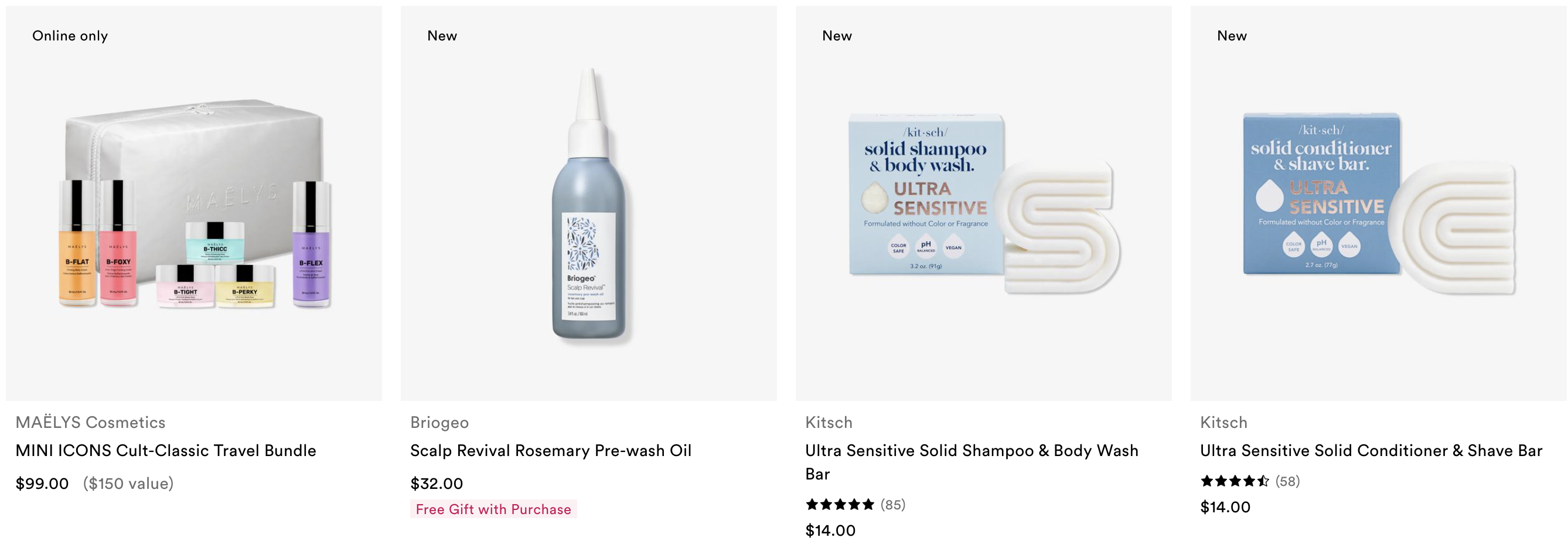Click the New label on Briogeo card
The image size is (1568, 551).
click(442, 36)
